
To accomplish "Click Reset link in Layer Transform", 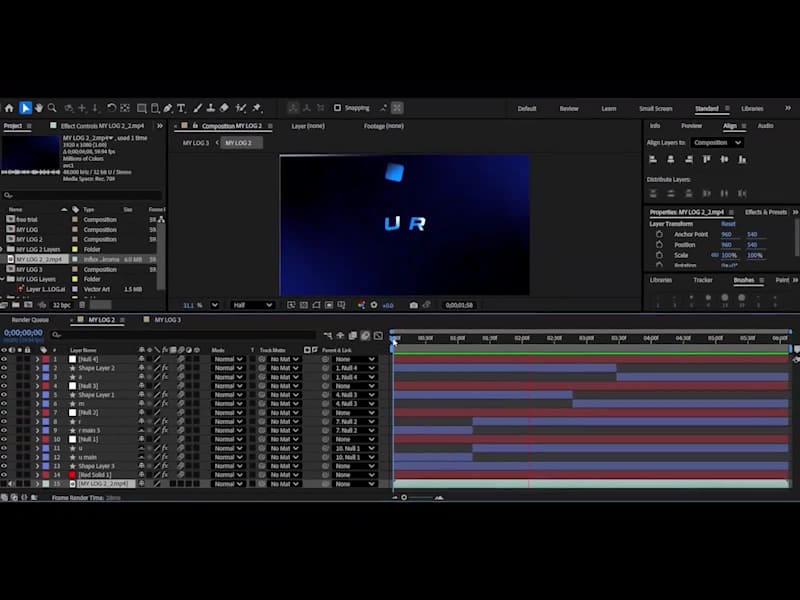I will (728, 224).
